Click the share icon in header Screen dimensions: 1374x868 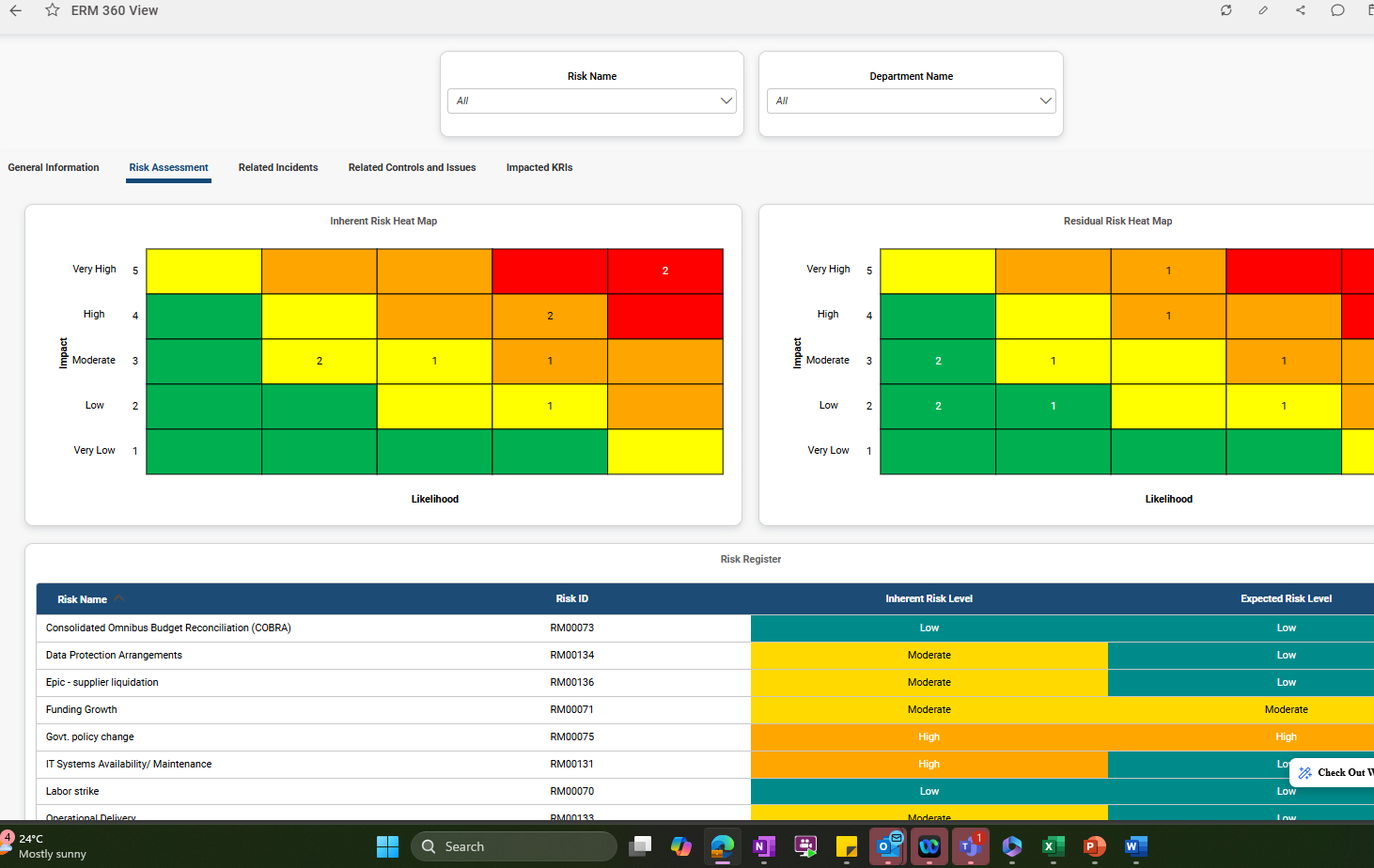[1301, 10]
